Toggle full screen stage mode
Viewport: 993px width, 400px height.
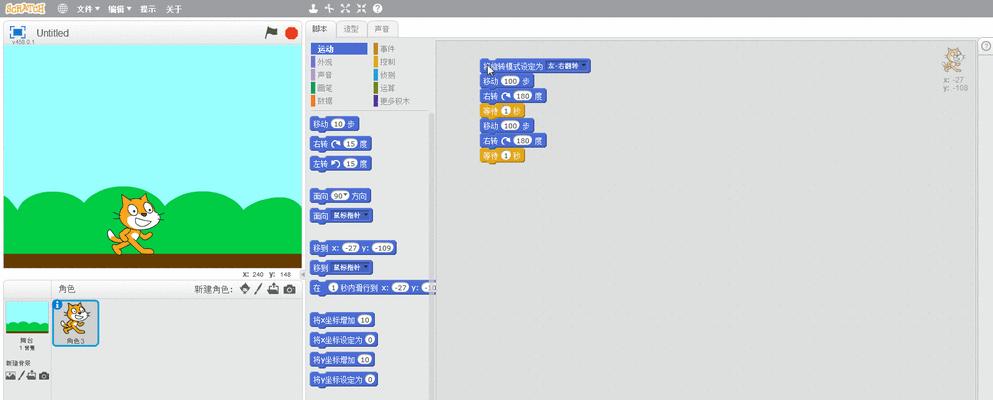(18, 32)
